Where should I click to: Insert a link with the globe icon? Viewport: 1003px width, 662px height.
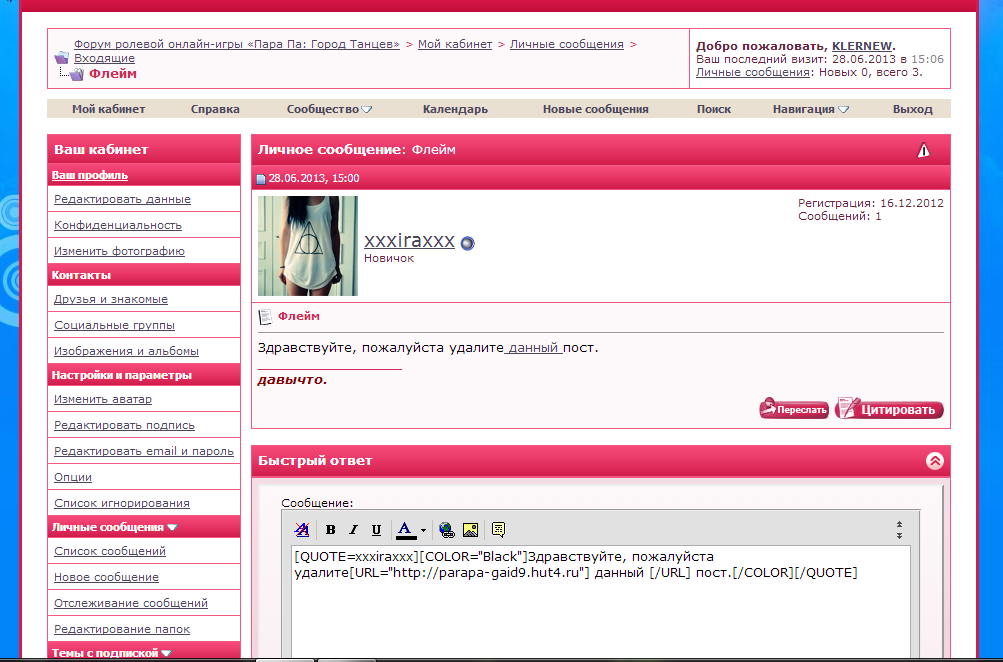(x=446, y=530)
